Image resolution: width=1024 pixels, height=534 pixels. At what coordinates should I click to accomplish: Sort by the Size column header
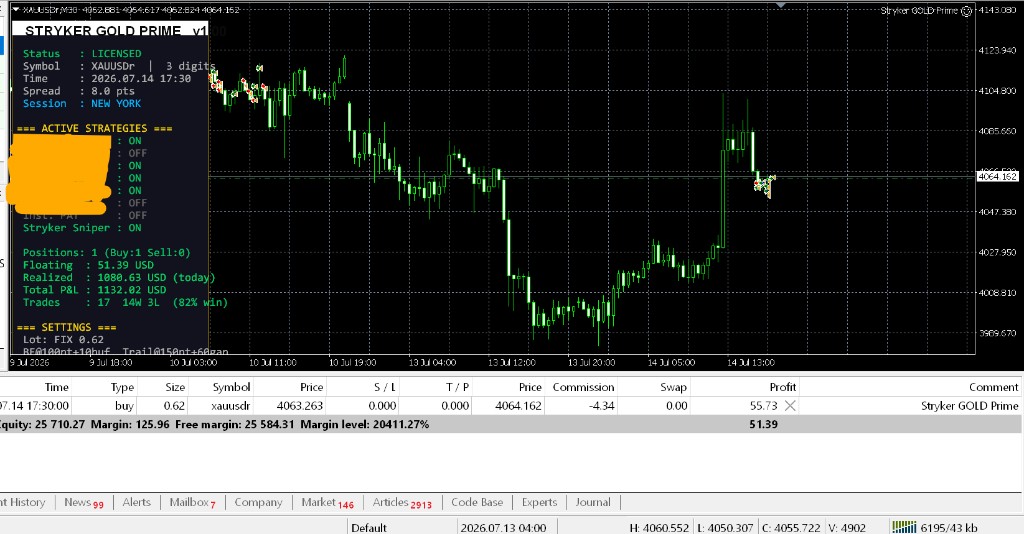[x=175, y=387]
